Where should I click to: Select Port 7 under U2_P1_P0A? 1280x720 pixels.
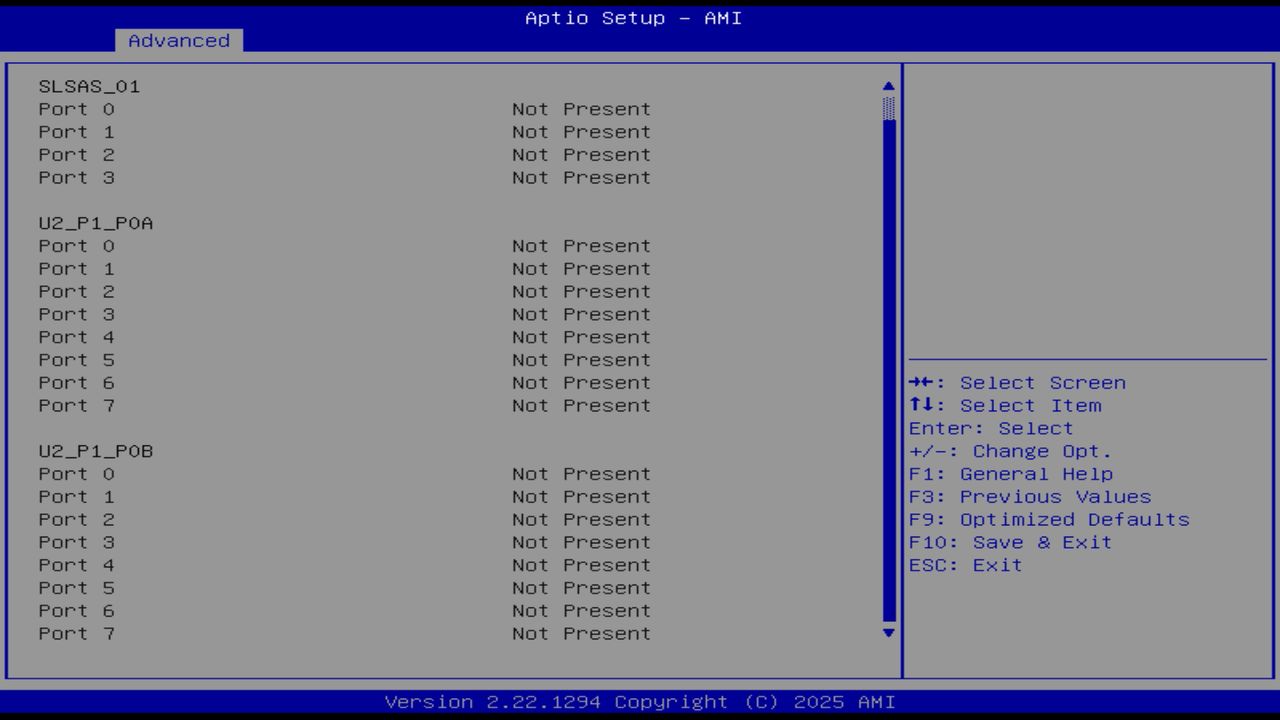pos(75,405)
